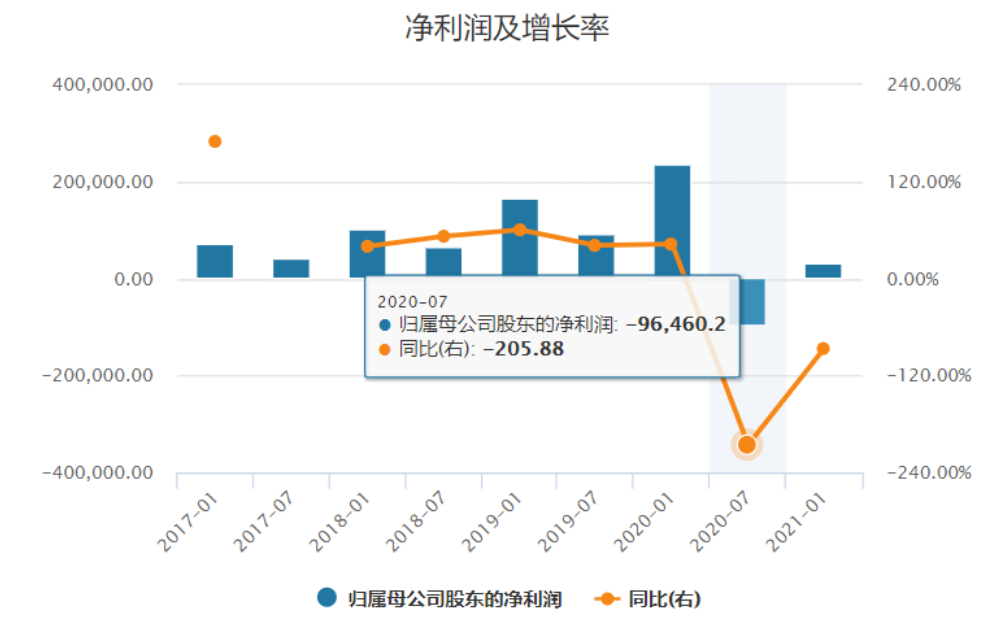Click the left axis value 200,000.00
Screen dimensions: 996x627
click(103, 182)
